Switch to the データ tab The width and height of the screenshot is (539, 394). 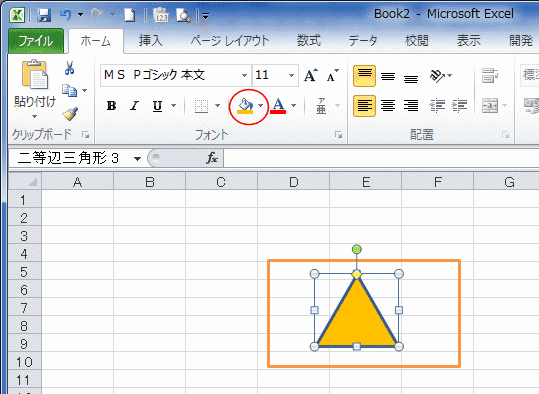[363, 41]
